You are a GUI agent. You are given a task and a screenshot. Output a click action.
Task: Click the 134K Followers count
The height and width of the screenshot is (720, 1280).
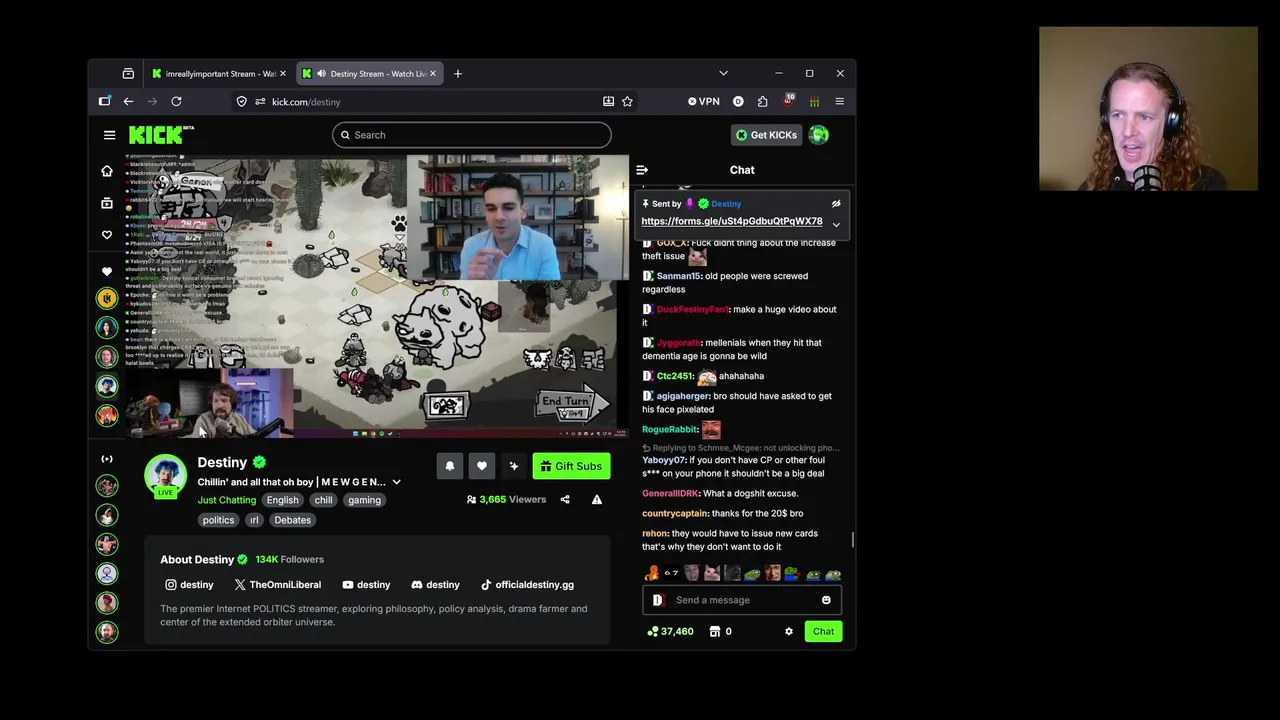289,560
